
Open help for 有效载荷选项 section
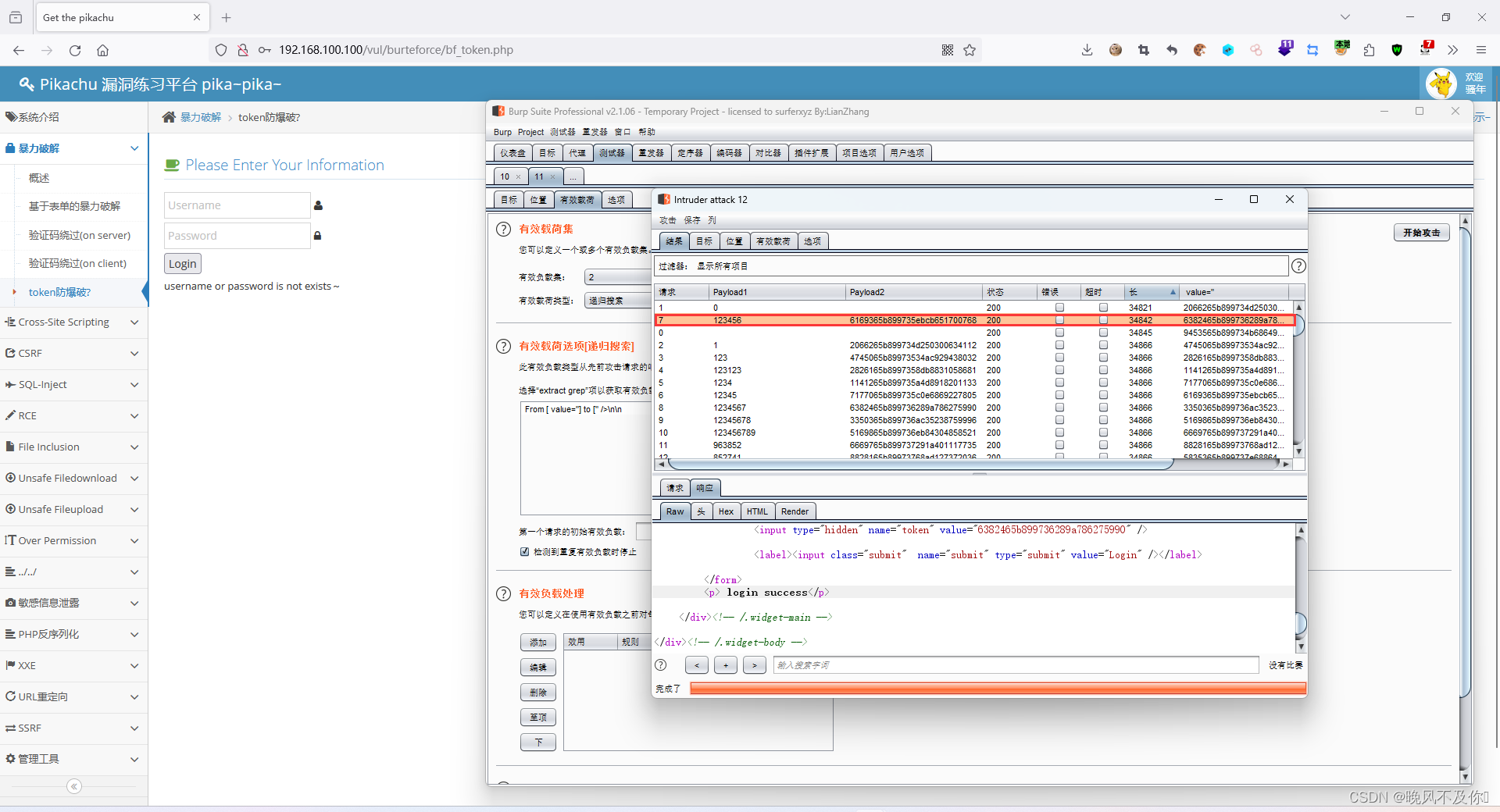[x=504, y=346]
